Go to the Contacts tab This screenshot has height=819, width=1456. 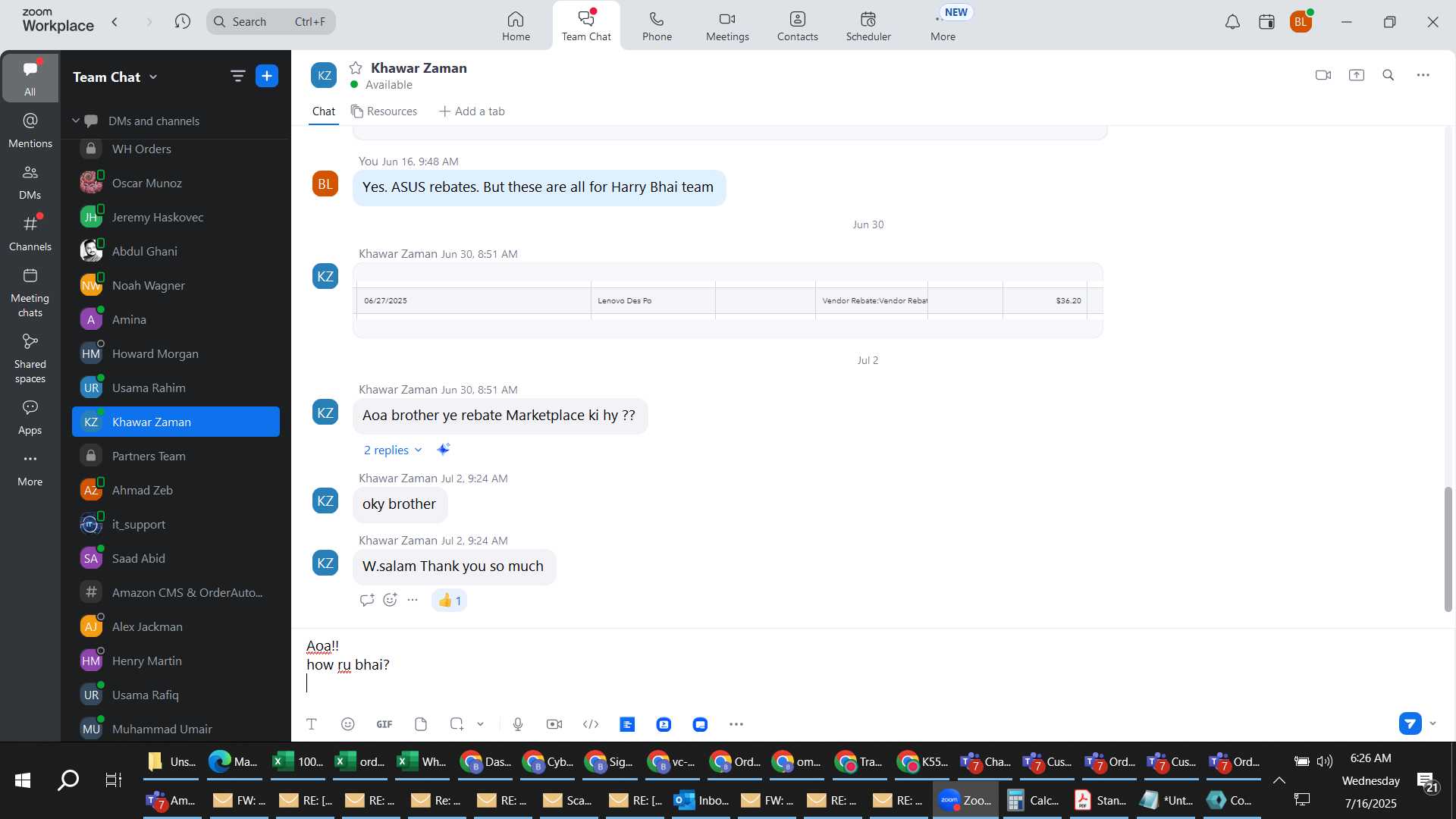tap(797, 26)
